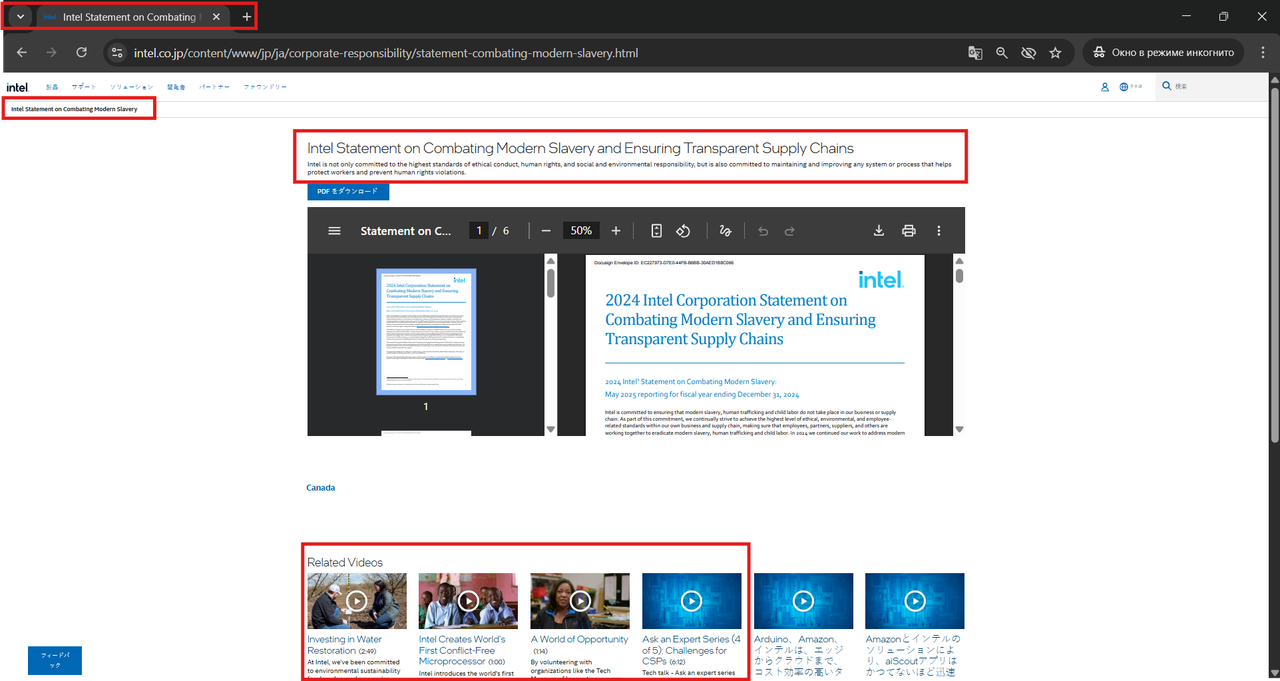Image resolution: width=1280 pixels, height=681 pixels.
Task: Download the PDF with the download icon
Action: 879,231
